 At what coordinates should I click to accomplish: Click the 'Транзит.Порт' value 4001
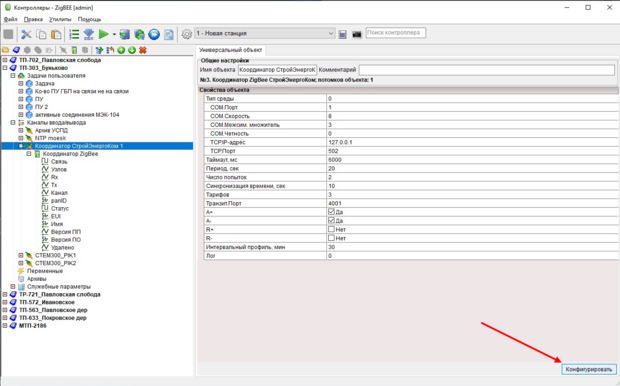click(473, 203)
